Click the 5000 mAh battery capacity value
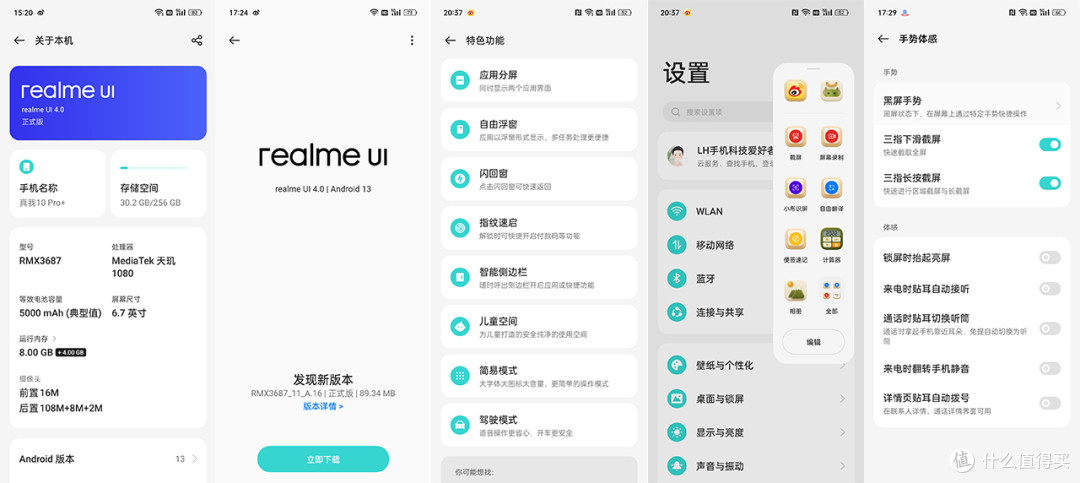Viewport: 1080px width, 483px height. coord(61,313)
